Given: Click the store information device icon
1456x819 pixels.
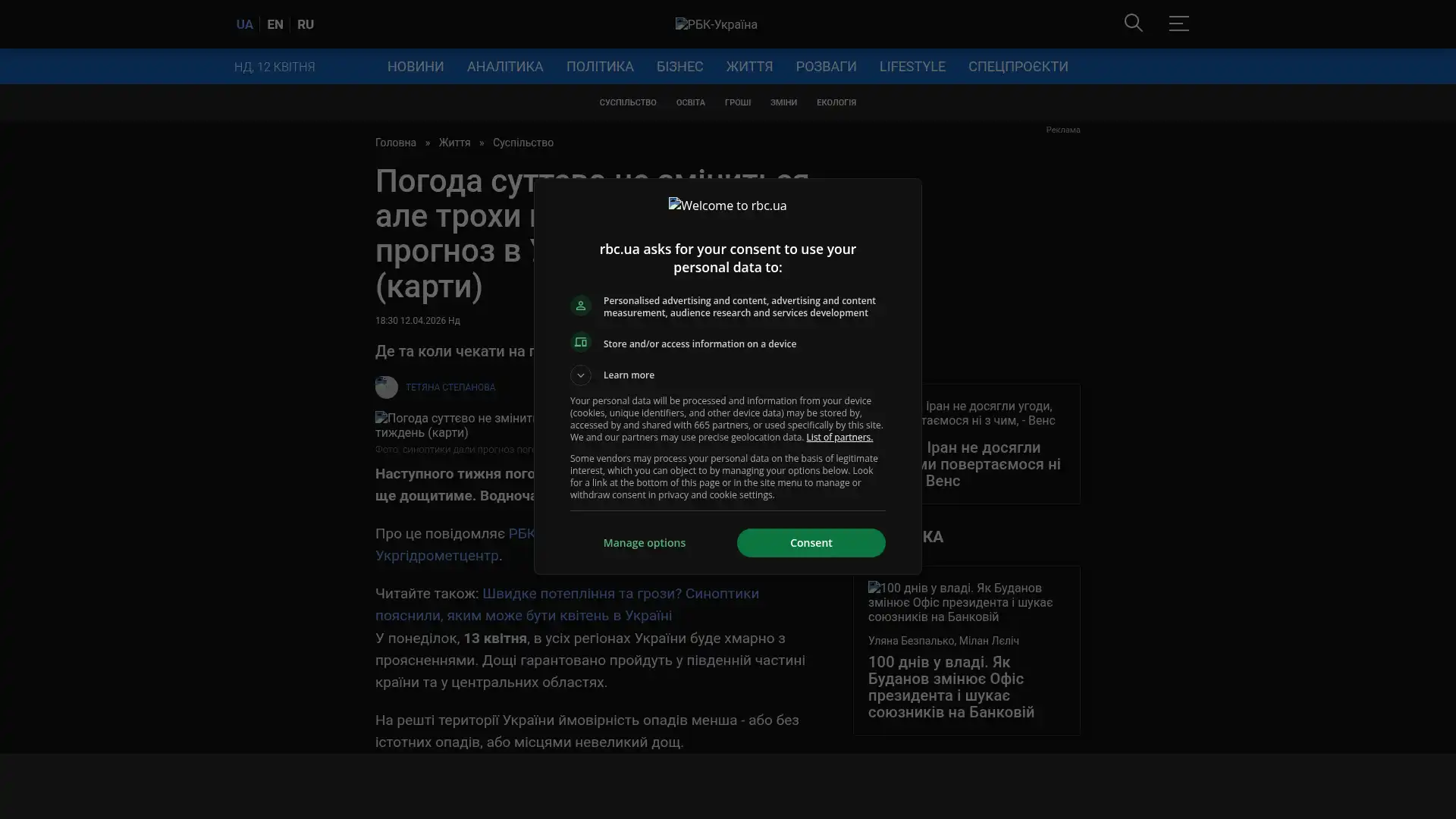Looking at the screenshot, I should coord(581,343).
